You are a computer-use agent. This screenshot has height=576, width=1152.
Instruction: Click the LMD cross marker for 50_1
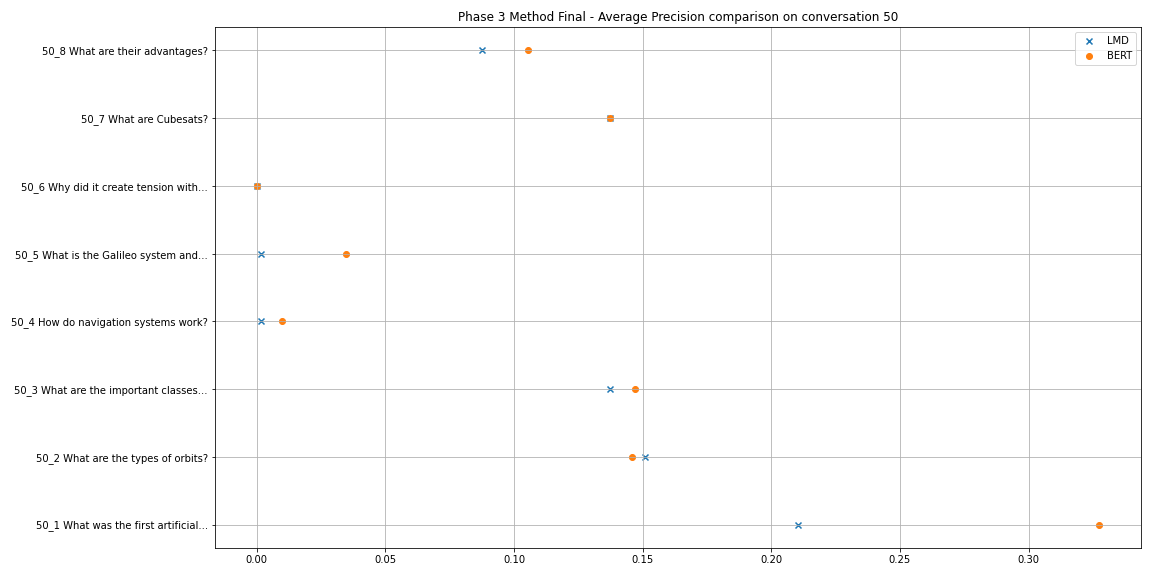click(x=798, y=525)
